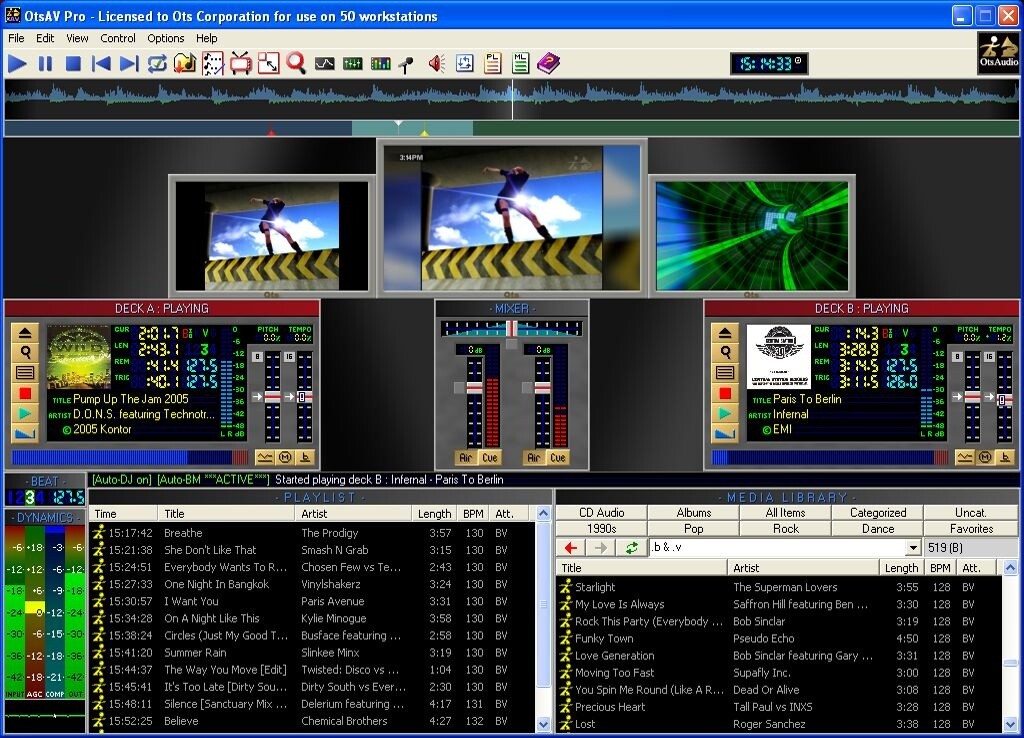This screenshot has height=738, width=1024.
Task: Click the mixer crossfader slider
Action: (x=511, y=328)
